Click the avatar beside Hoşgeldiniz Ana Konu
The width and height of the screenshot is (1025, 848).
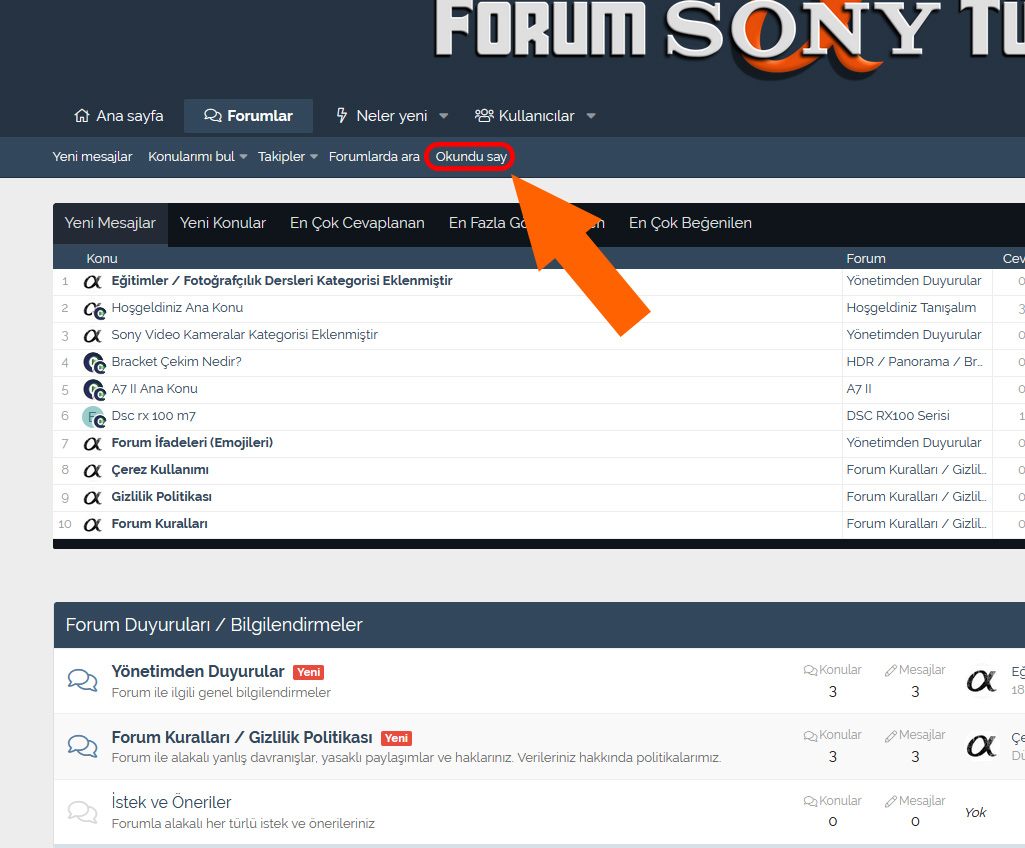(94, 309)
